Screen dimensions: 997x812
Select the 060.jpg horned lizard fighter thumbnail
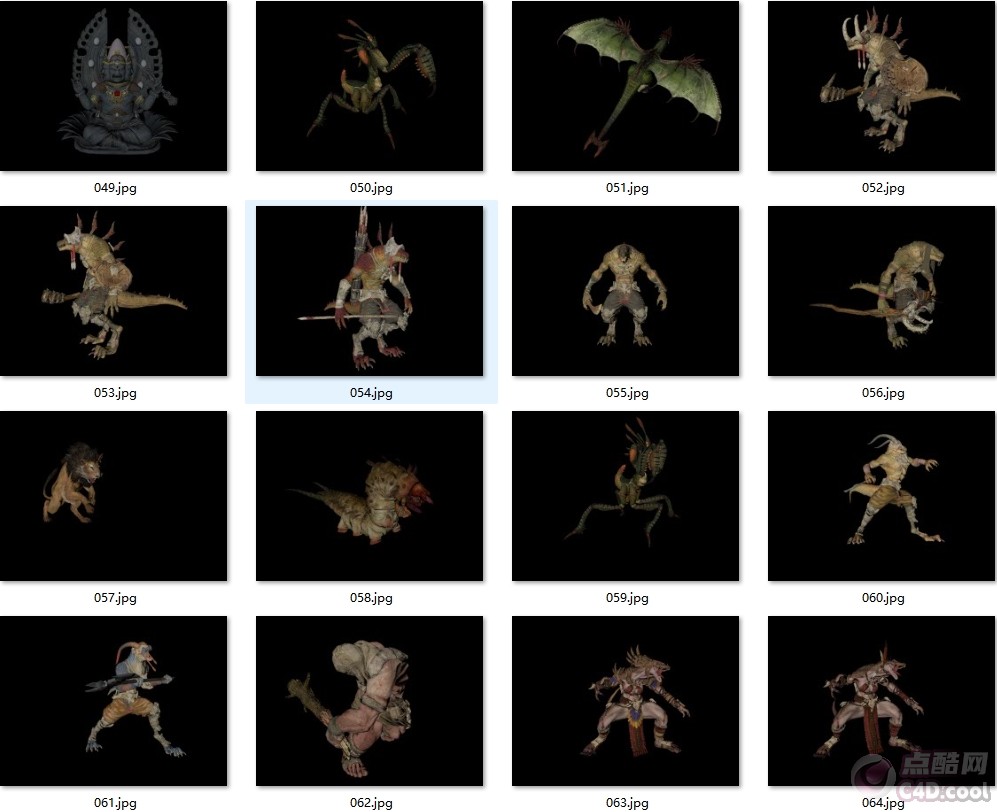pos(881,496)
